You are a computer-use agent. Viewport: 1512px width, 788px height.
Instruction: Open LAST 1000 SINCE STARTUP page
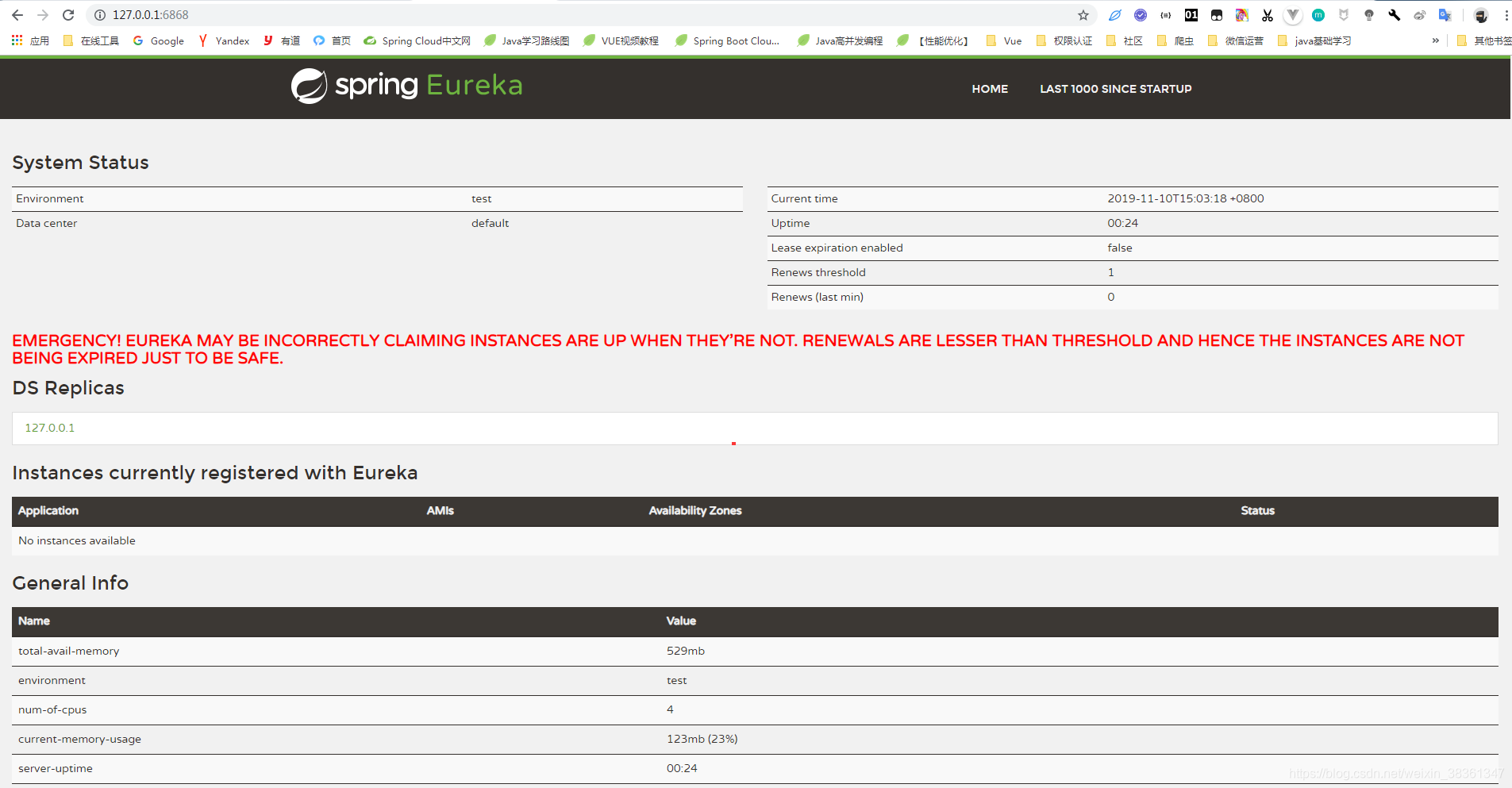coord(1116,89)
